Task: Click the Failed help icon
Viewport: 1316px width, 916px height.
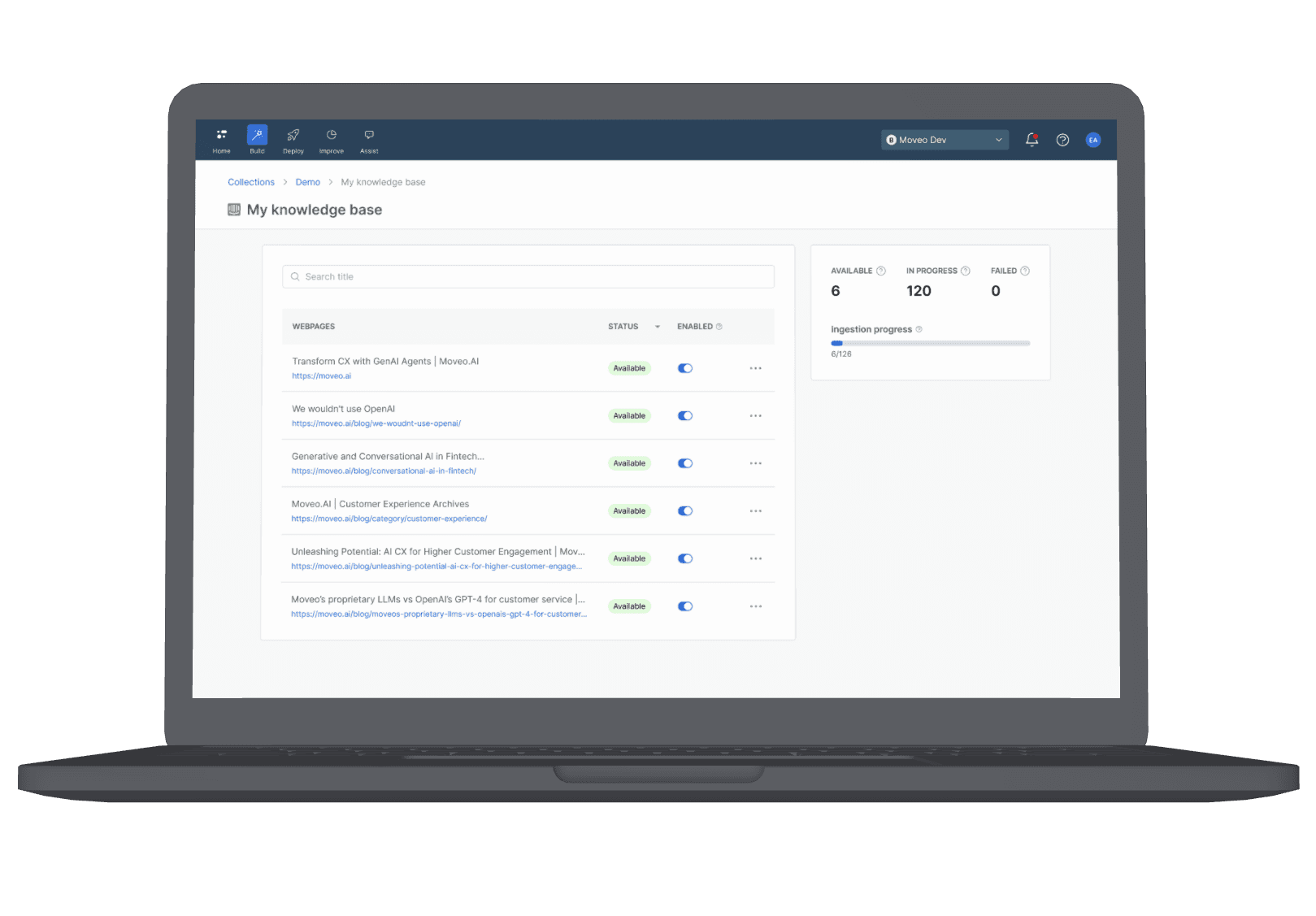Action: (x=1025, y=271)
